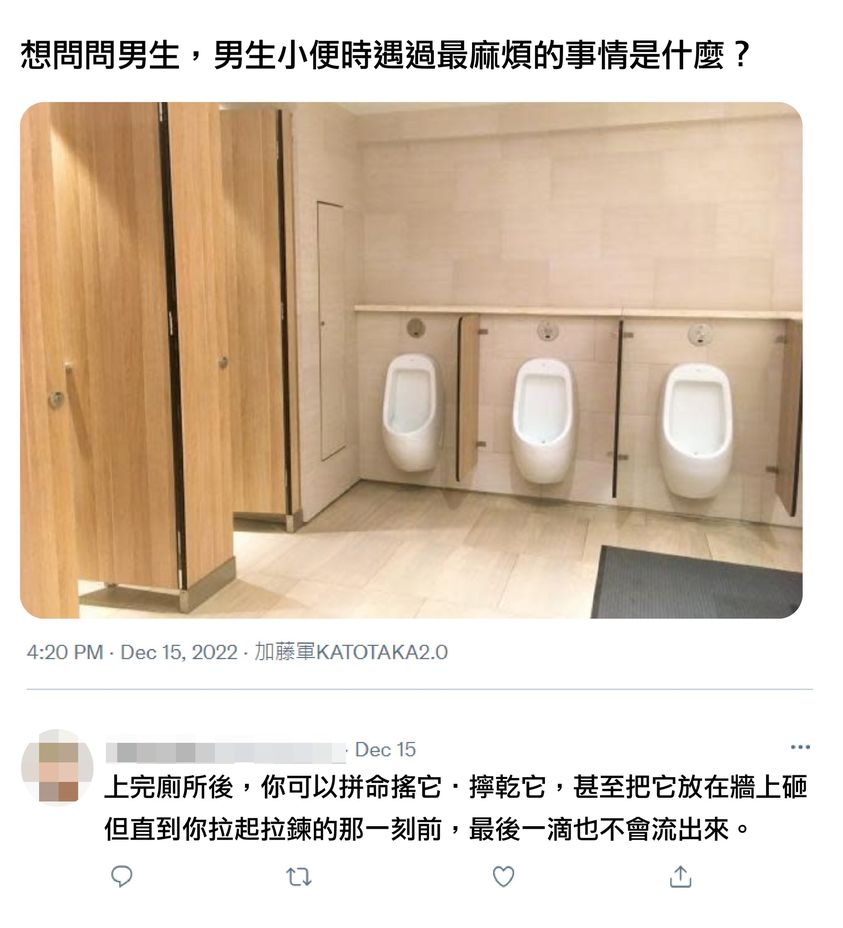Open the 4:20 PM · Dec 15, 2022 timestamp
This screenshot has height=928, width=843.
[x=132, y=652]
